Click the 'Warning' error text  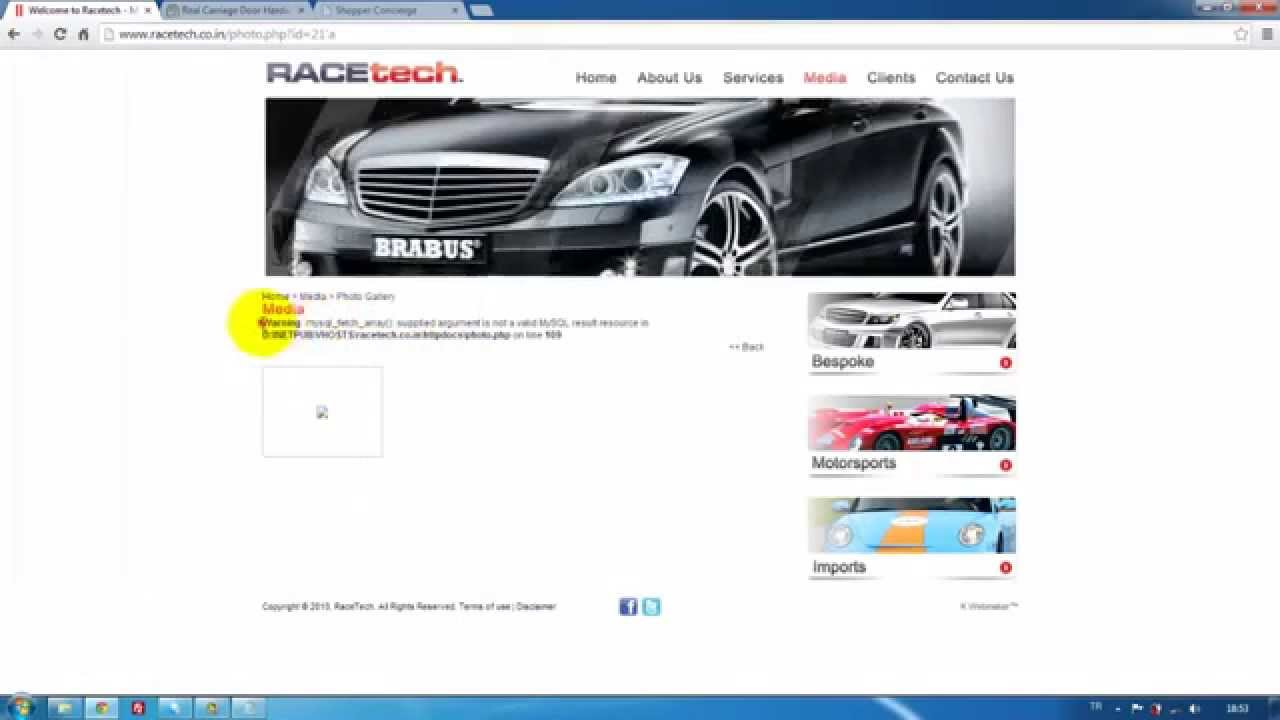[x=281, y=323]
